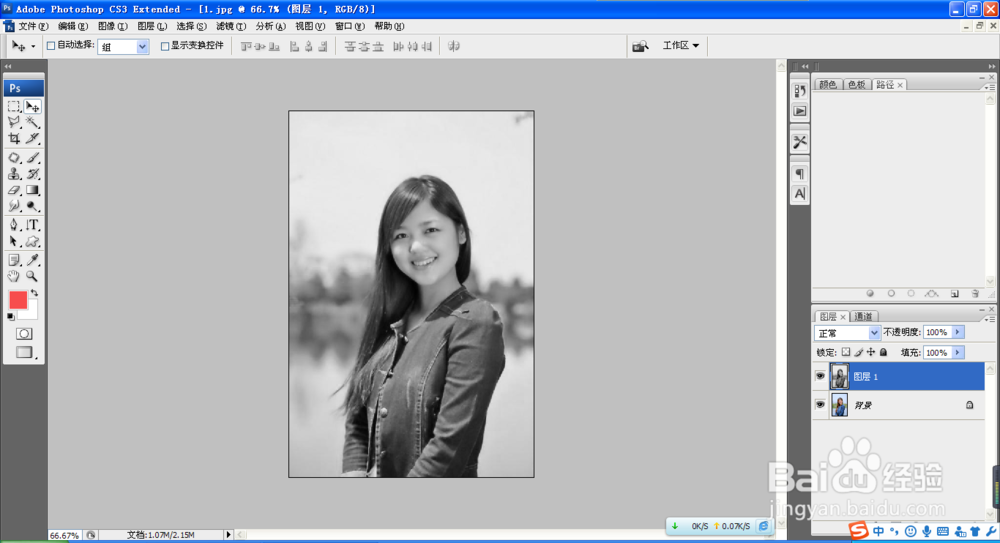This screenshot has height=543, width=1000.
Task: Select the Polygonal Lasso tool
Action: (14, 122)
